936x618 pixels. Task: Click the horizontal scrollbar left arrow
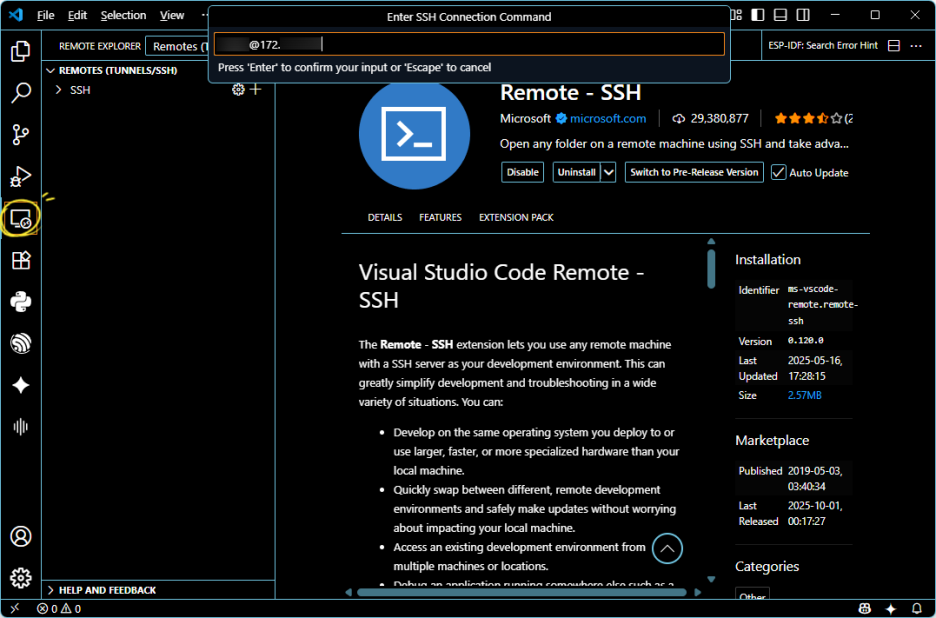(x=349, y=592)
